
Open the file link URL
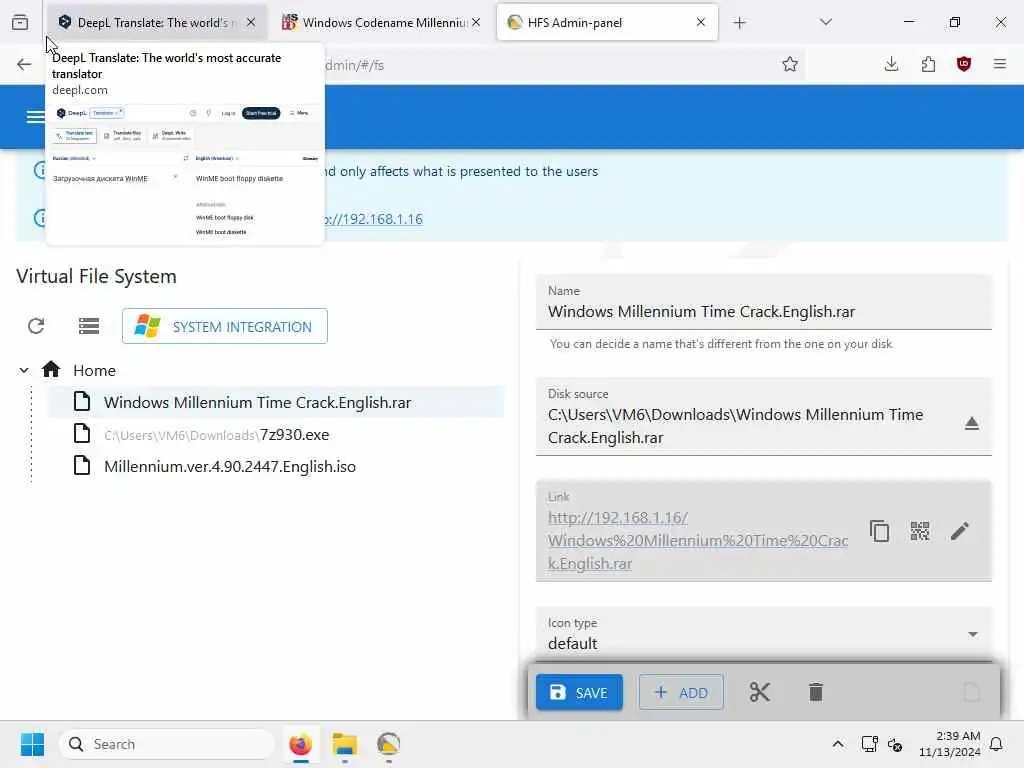coord(697,540)
